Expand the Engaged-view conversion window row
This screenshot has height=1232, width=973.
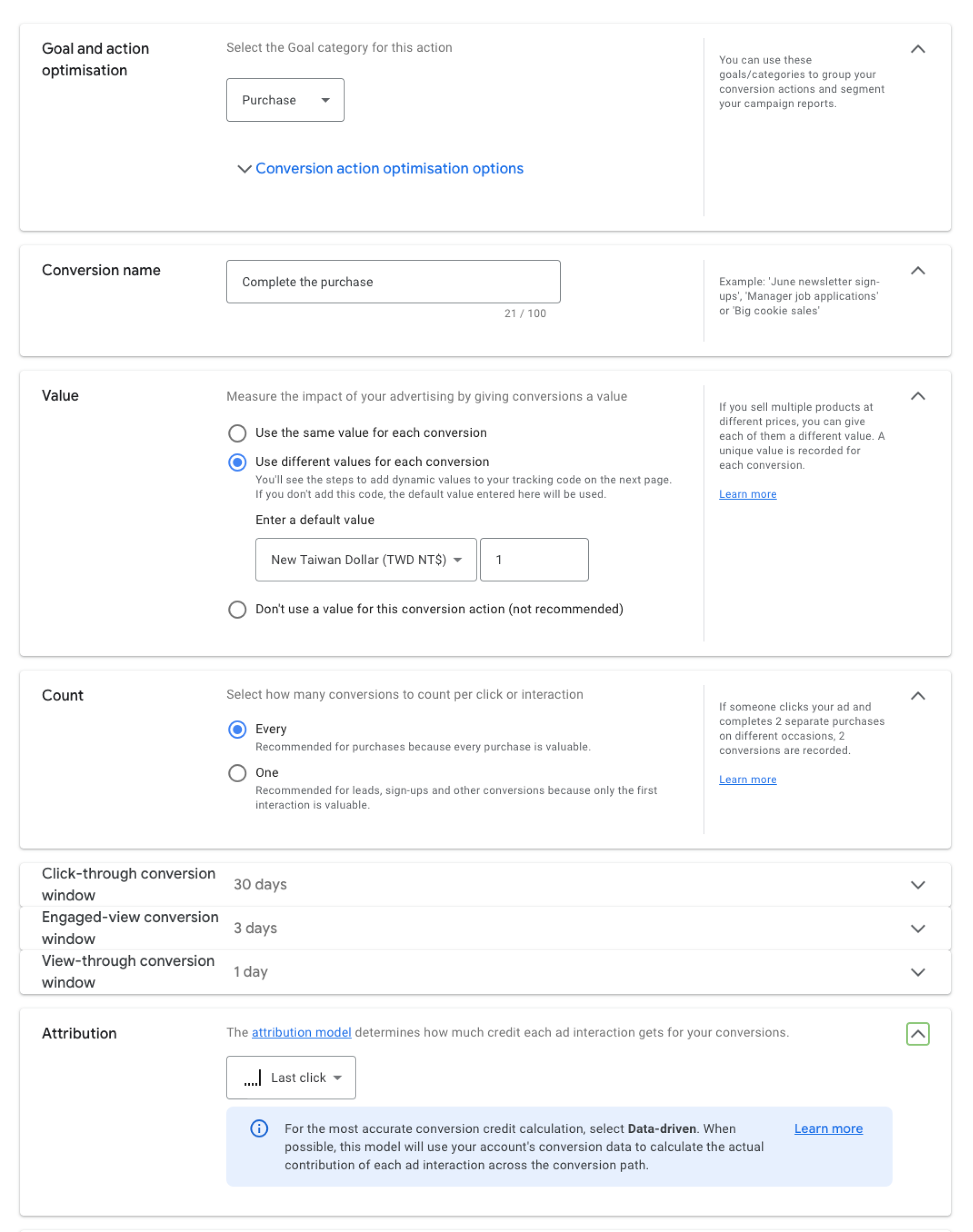click(917, 928)
